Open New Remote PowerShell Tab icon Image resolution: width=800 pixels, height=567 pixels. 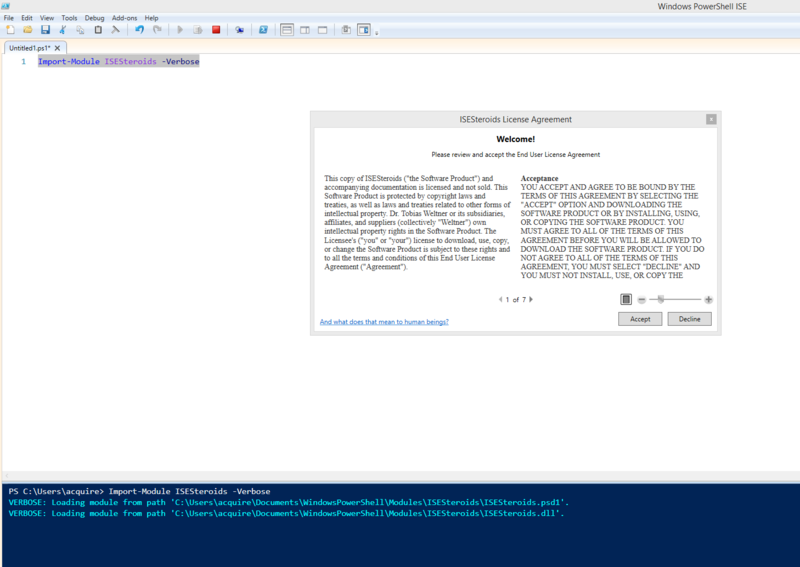pyautogui.click(x=239, y=30)
